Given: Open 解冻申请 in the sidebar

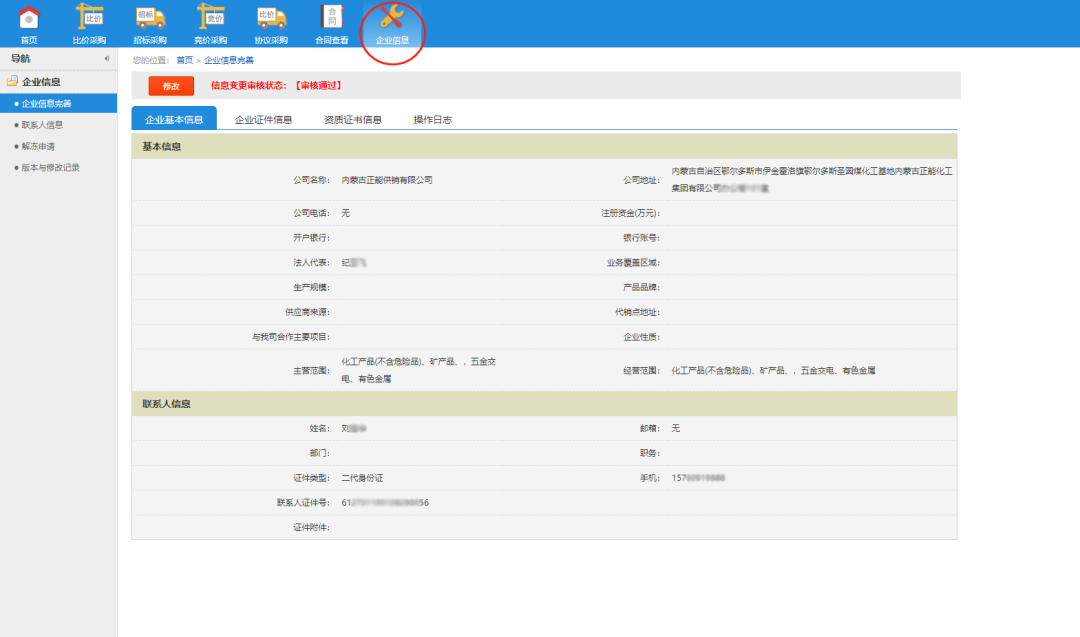Looking at the screenshot, I should tap(38, 146).
